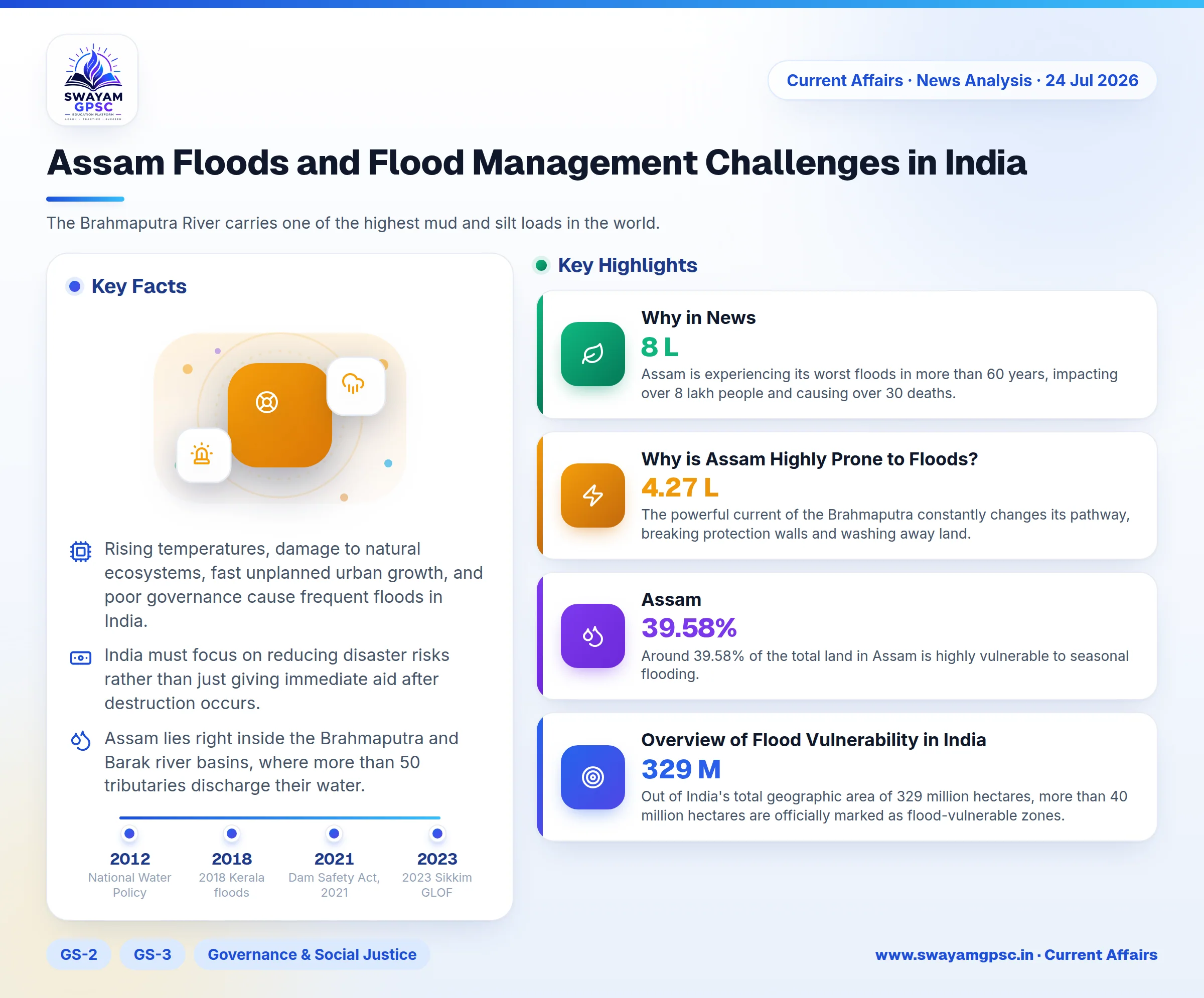Click the Assam lies right inside paragraph
This screenshot has height=998, width=1204.
(x=281, y=762)
